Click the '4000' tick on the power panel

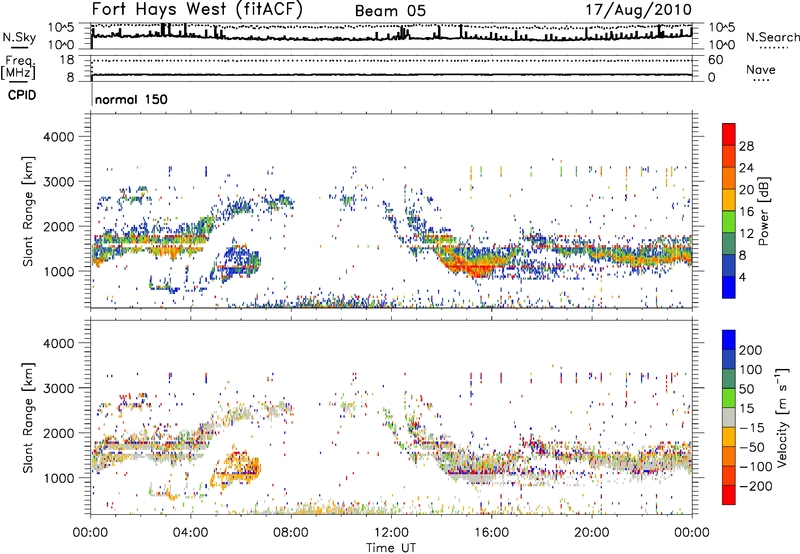point(59,137)
